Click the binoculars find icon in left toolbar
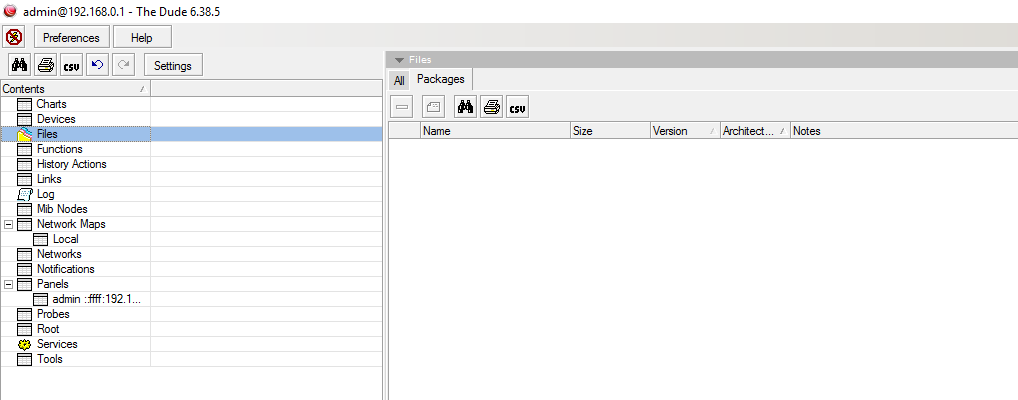Viewport: 1018px width, 400px height. [x=19, y=65]
